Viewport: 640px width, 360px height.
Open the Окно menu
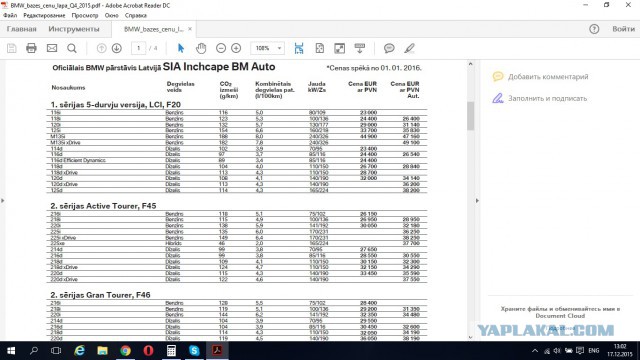[x=111, y=16]
